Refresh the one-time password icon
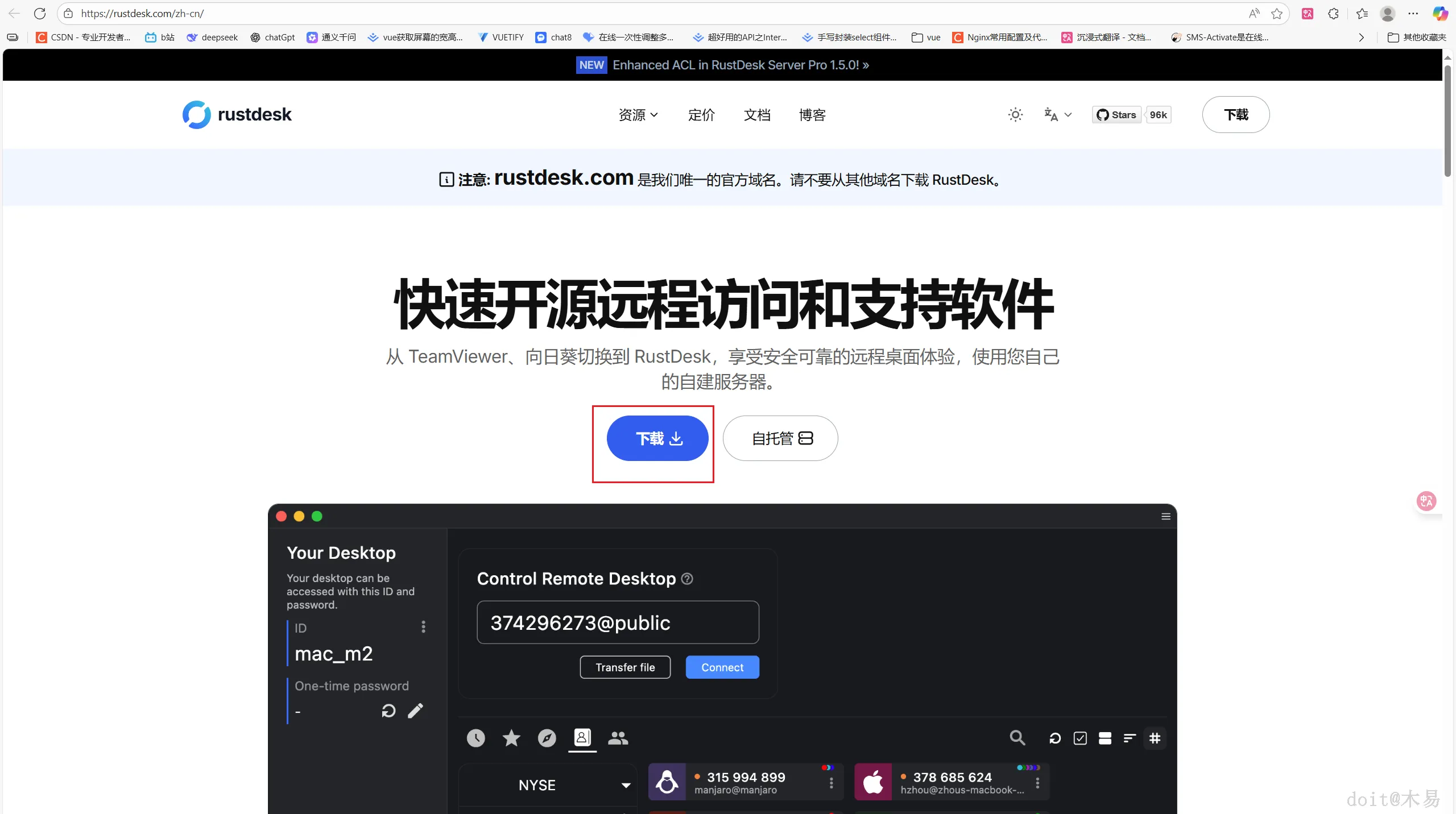The width and height of the screenshot is (1456, 814). 389,711
